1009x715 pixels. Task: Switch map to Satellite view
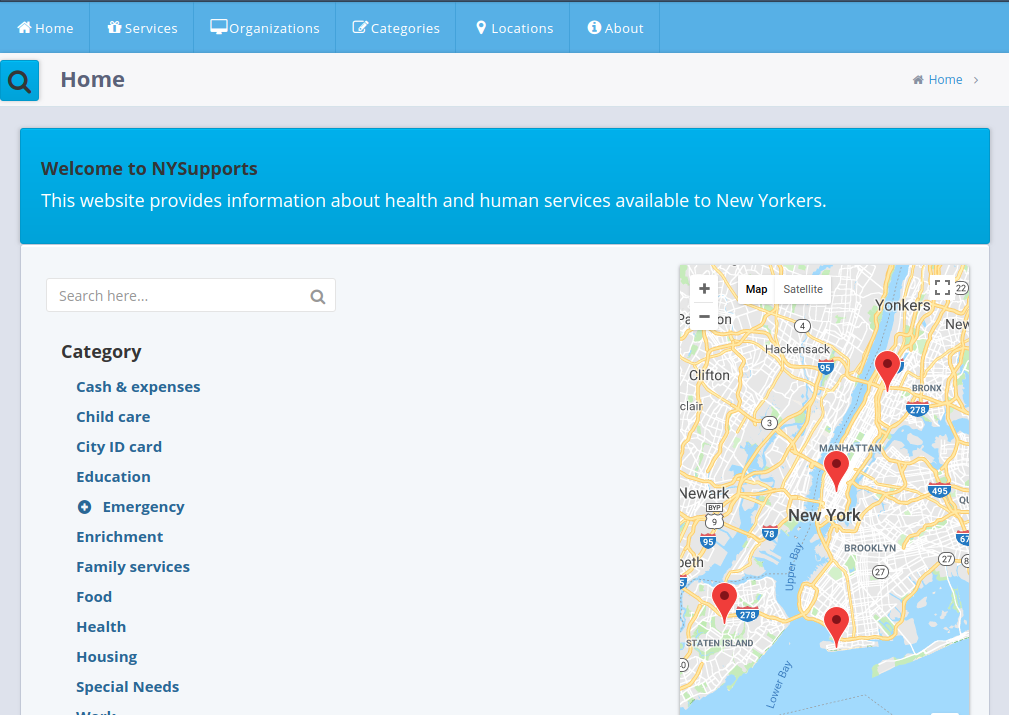[802, 289]
